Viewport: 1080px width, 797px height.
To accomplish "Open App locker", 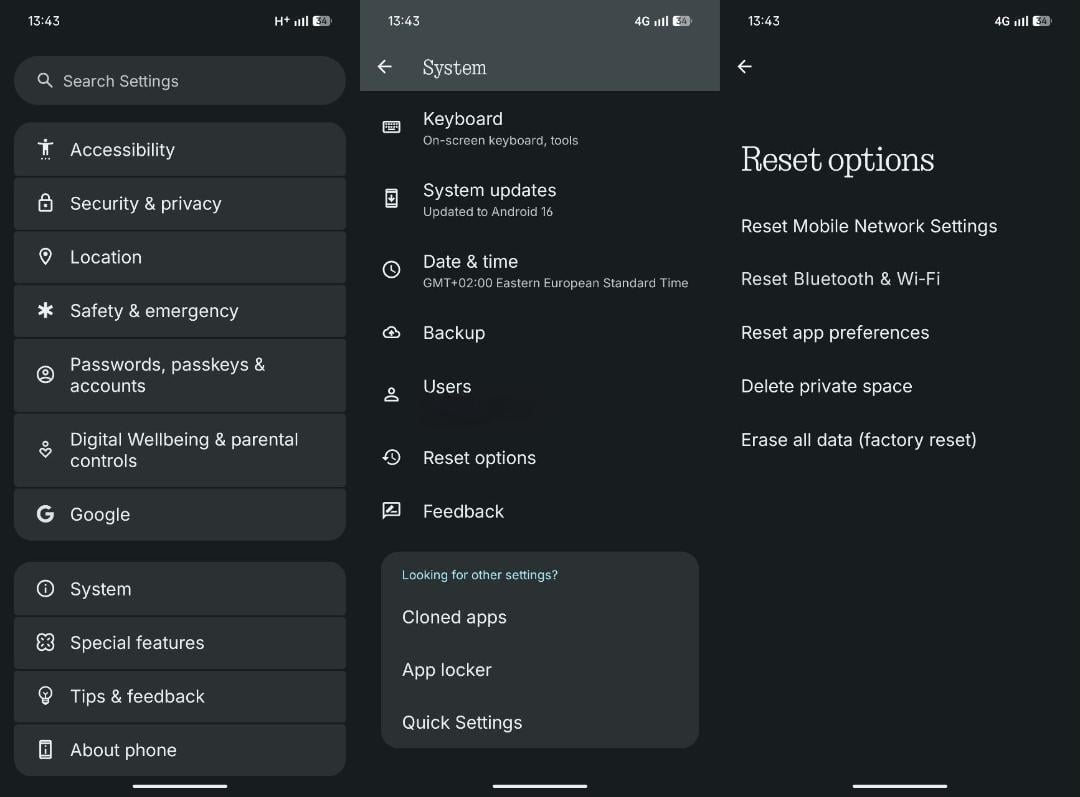I will [540, 670].
